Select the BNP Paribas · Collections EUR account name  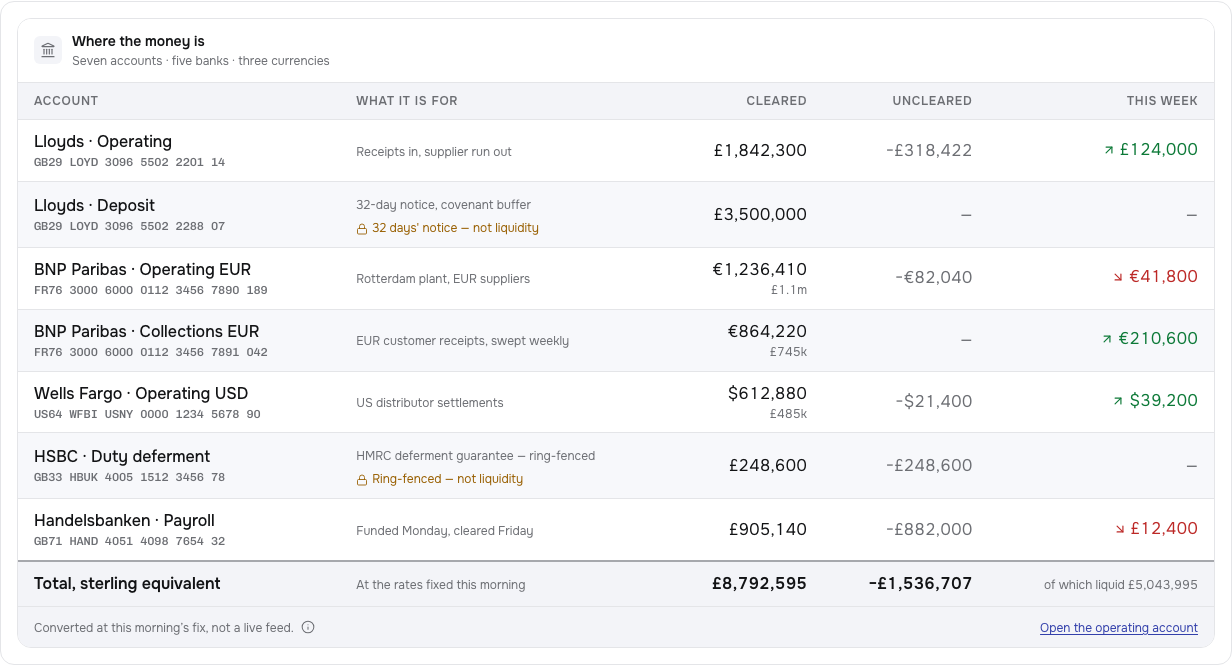click(x=146, y=332)
